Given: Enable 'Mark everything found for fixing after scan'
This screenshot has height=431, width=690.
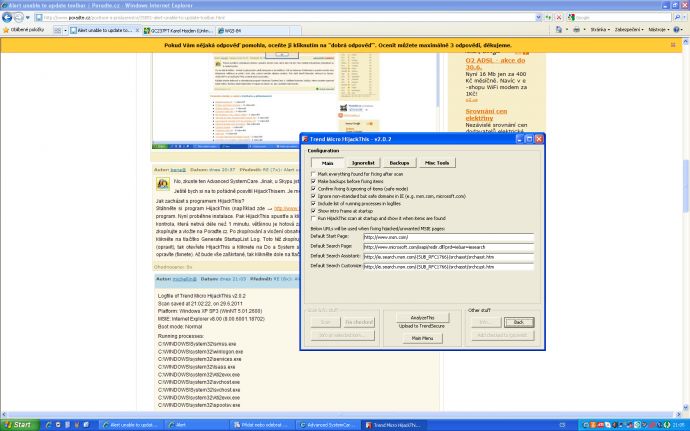Looking at the screenshot, I should point(313,174).
